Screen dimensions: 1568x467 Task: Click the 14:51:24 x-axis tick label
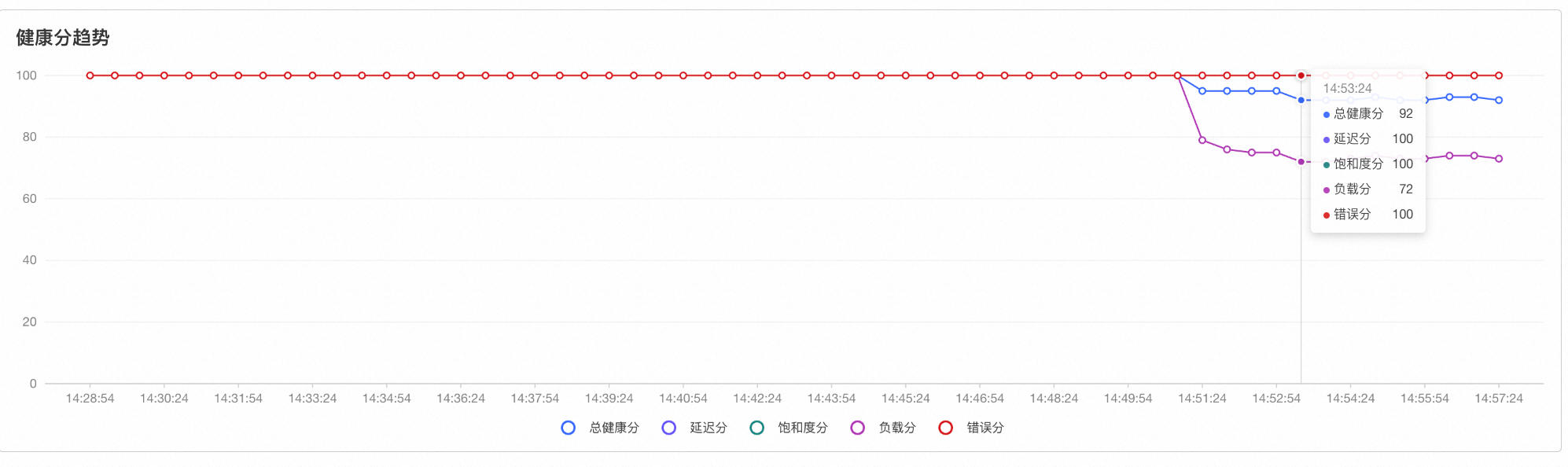click(1202, 399)
